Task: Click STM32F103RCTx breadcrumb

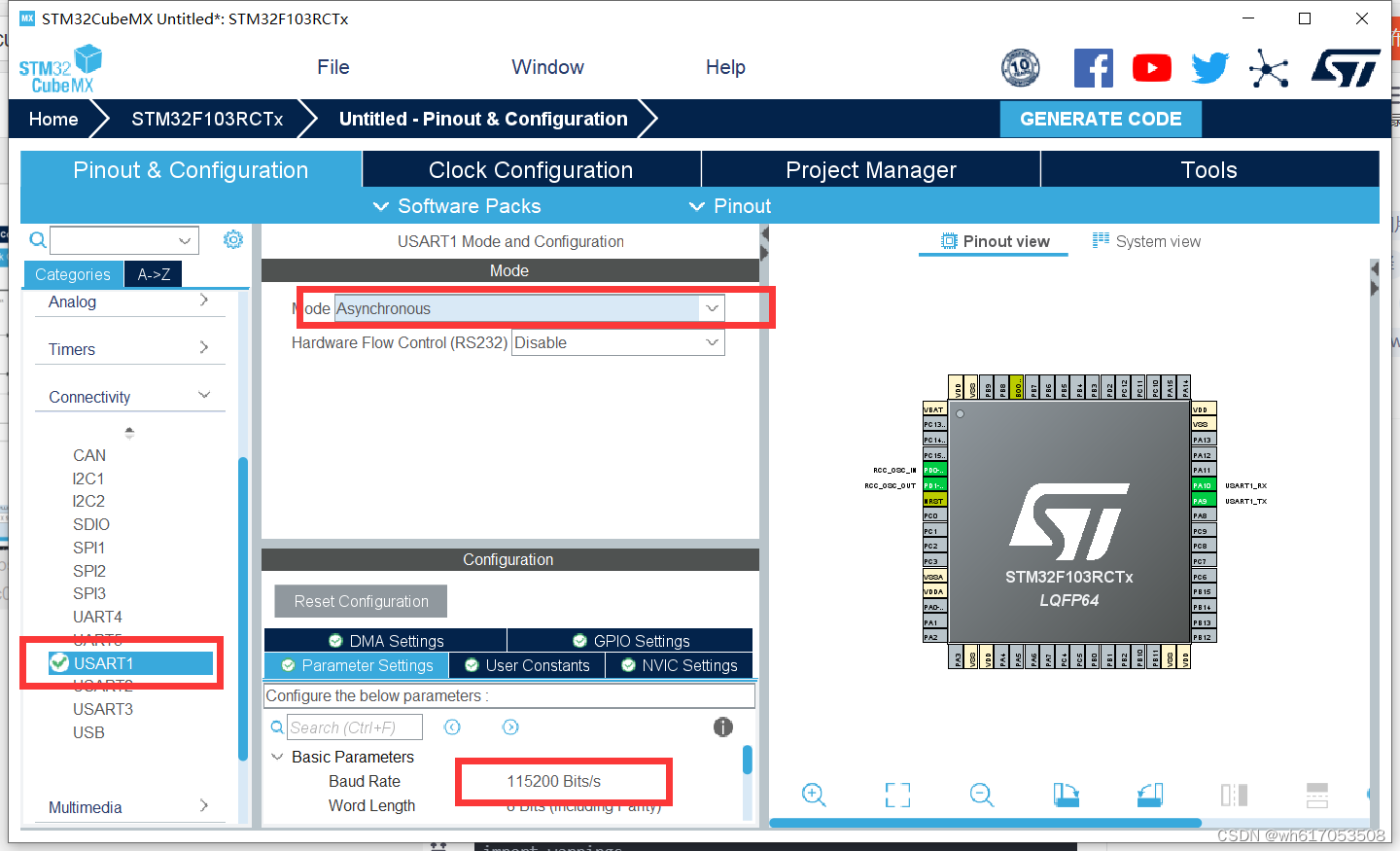Action: 207,119
